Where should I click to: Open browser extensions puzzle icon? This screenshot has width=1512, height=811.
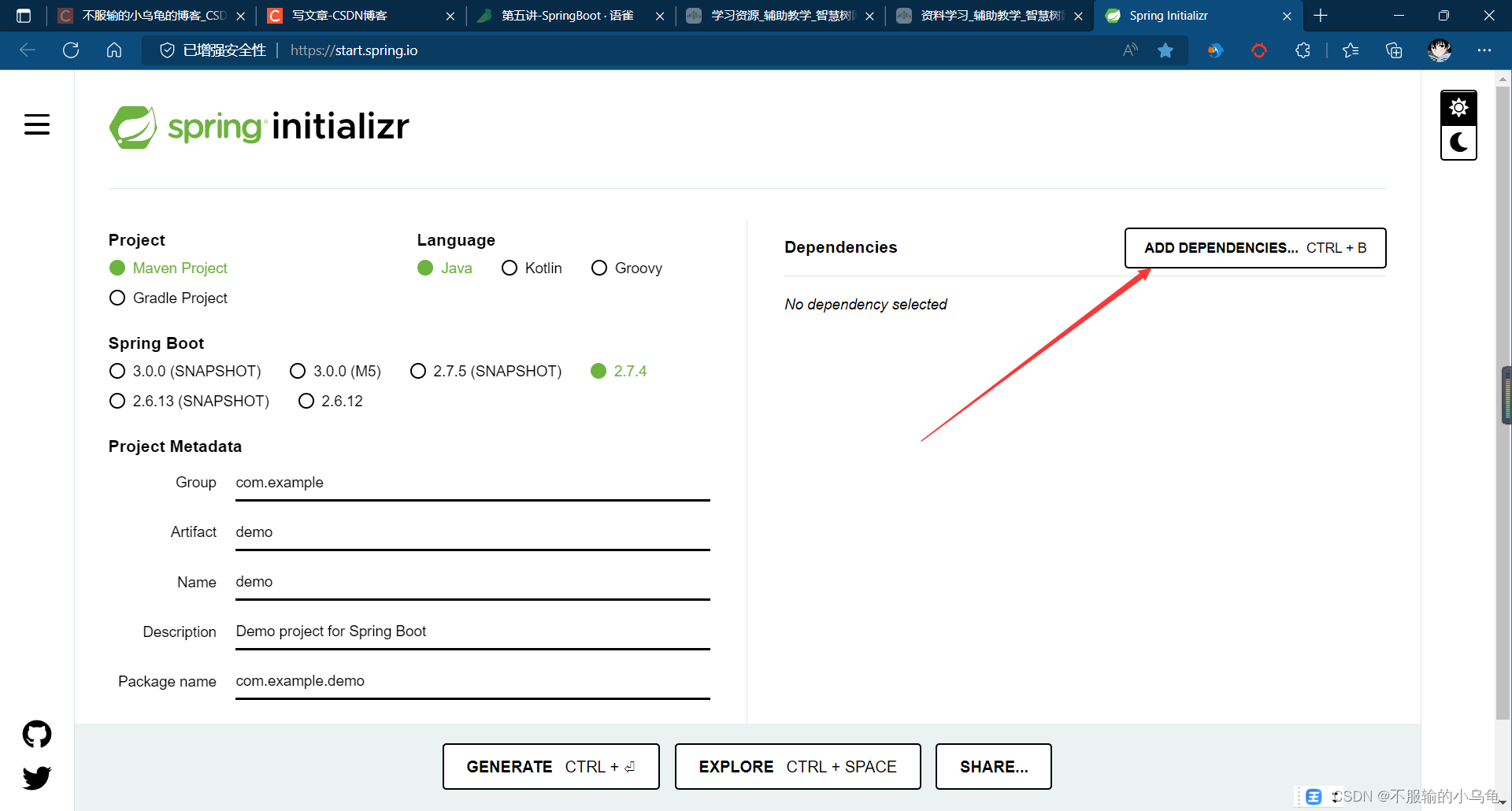pos(1303,50)
